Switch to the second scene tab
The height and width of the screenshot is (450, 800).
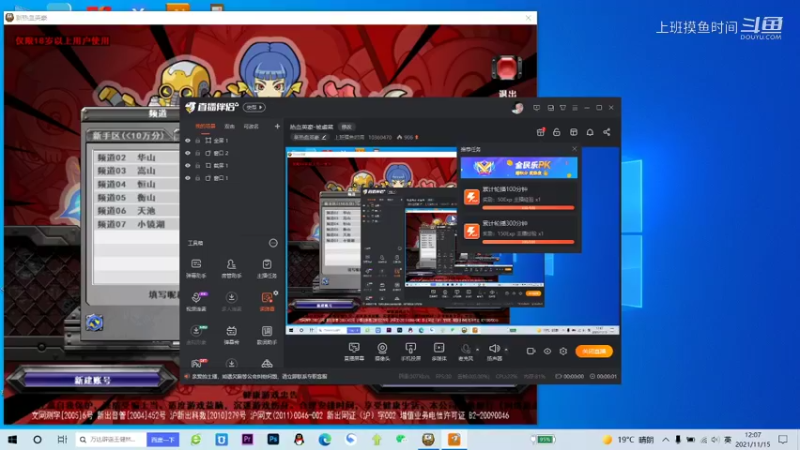230,126
